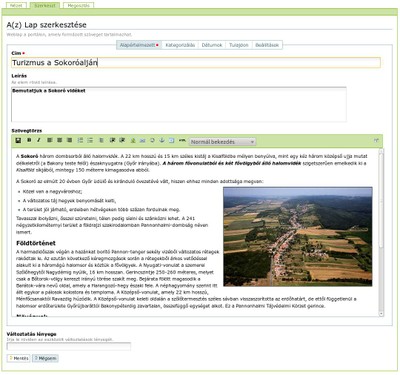Open the Normál bekezdés style dropdown
Image resolution: width=400 pixels, height=375 pixels.
(x=222, y=142)
